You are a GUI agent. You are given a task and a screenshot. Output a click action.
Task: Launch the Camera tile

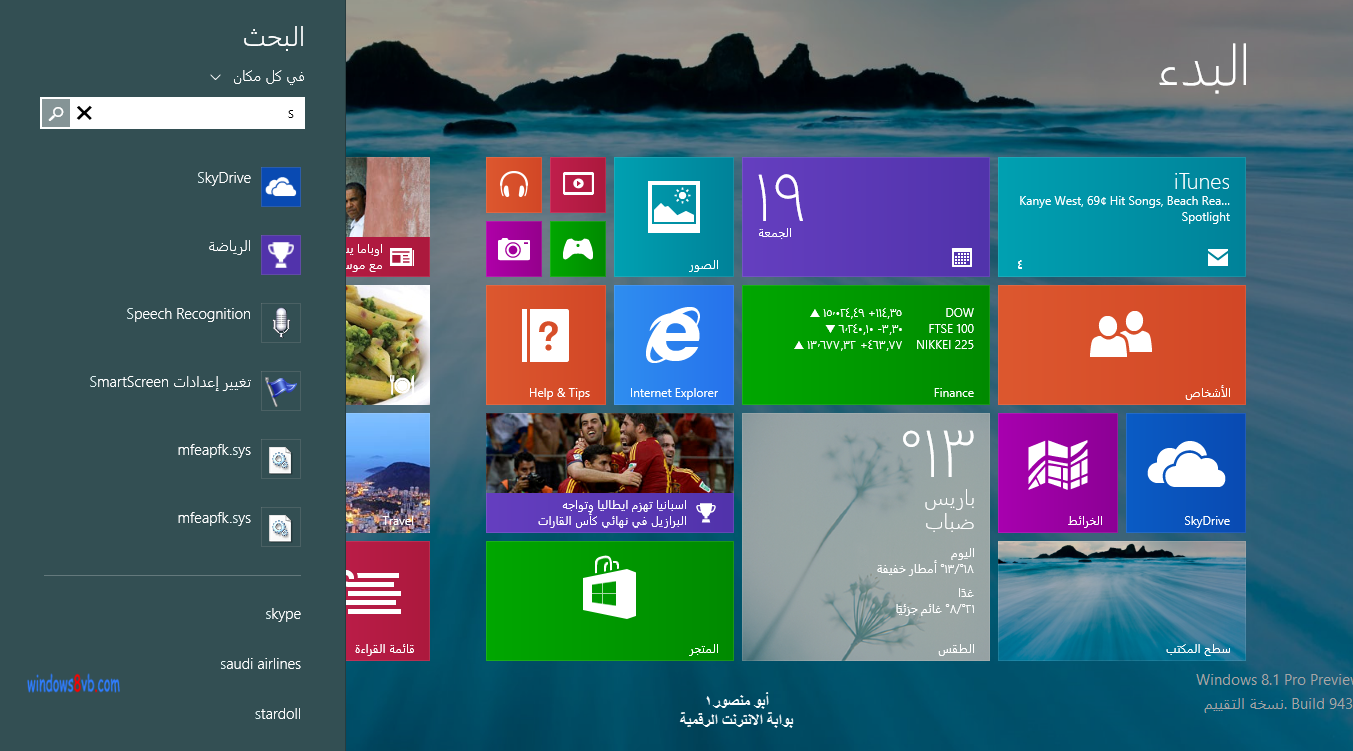tap(514, 249)
